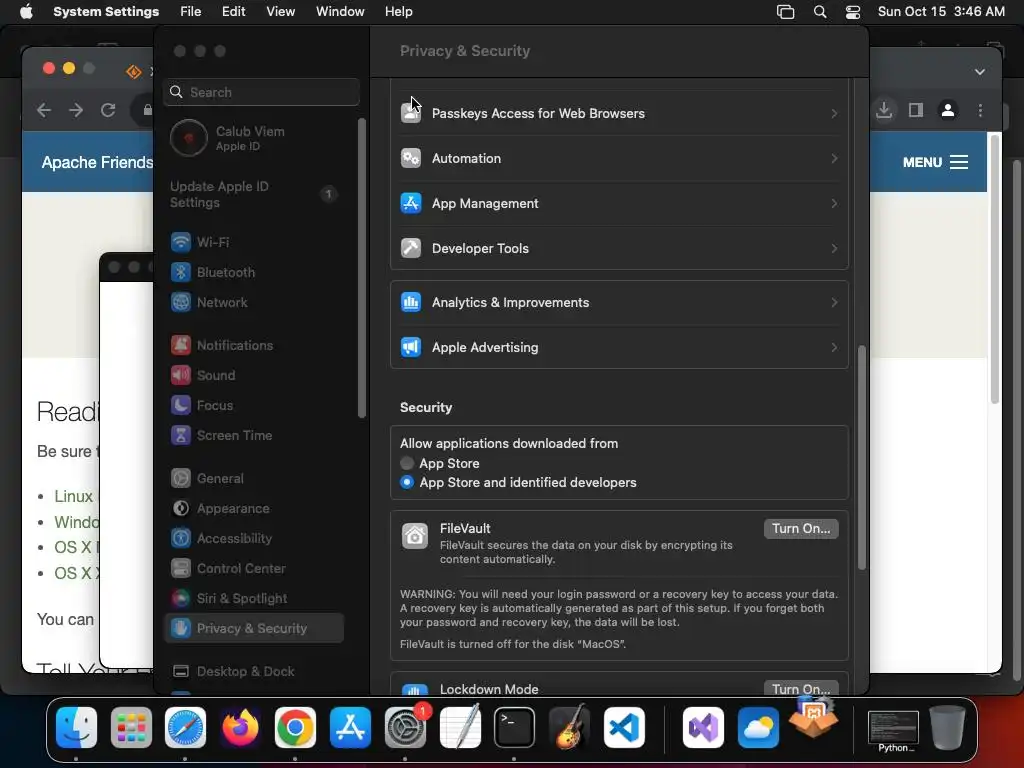Viewport: 1024px width, 768px height.
Task: Select the App Store radio option
Action: pos(407,463)
